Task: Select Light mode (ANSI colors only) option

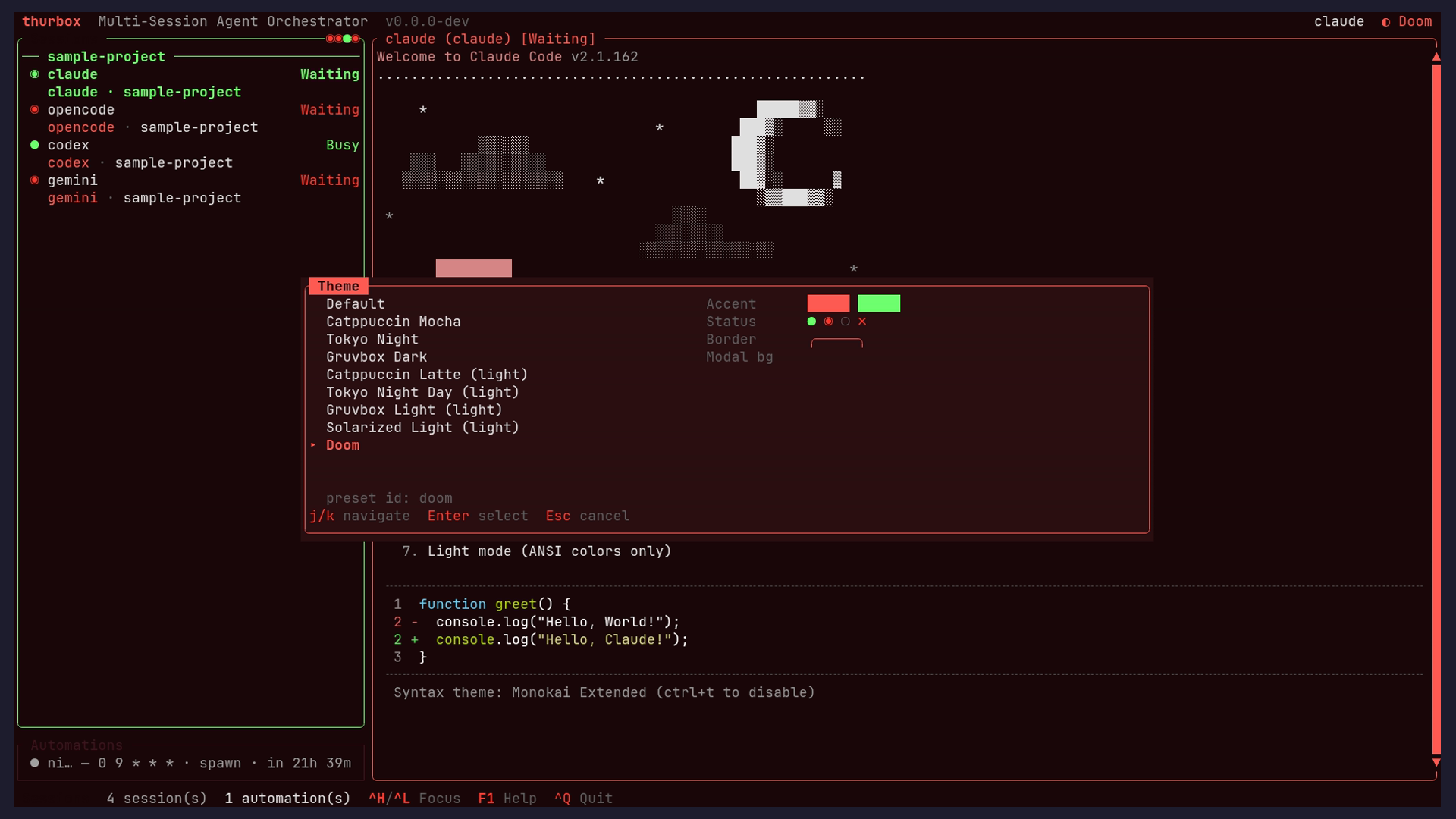Action: point(537,551)
